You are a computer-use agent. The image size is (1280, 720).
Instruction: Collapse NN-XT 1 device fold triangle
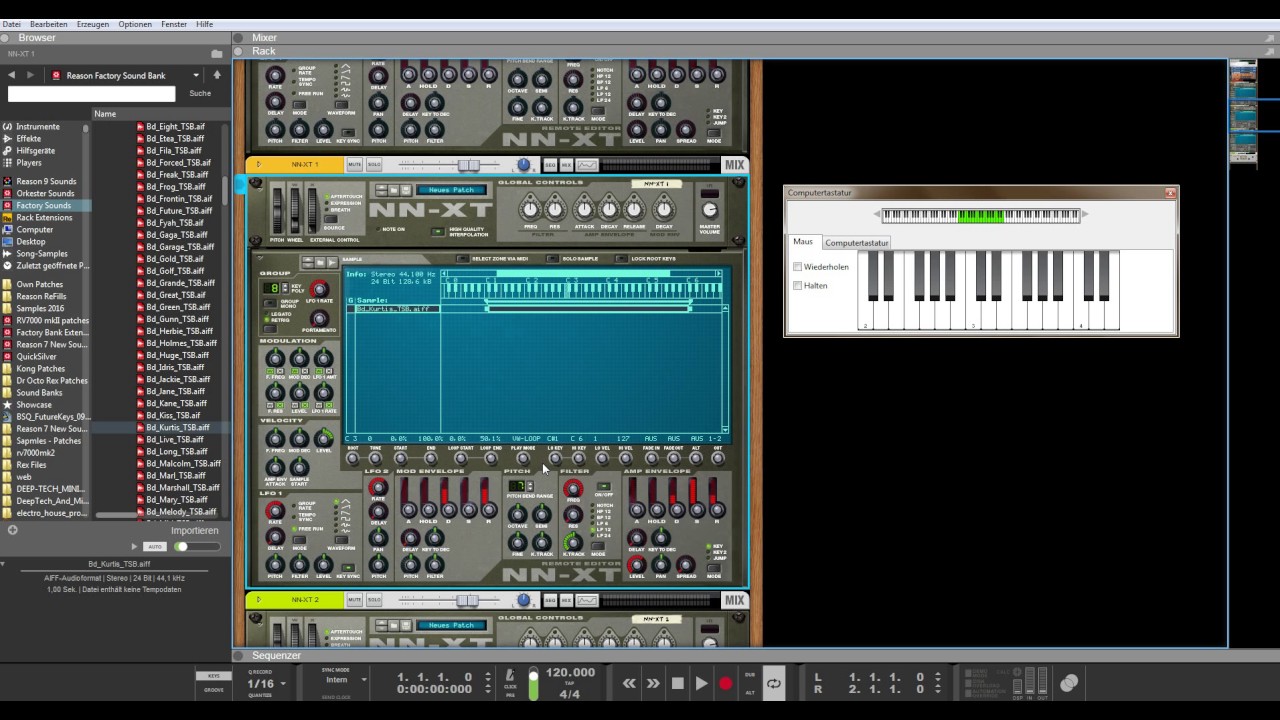tap(258, 165)
